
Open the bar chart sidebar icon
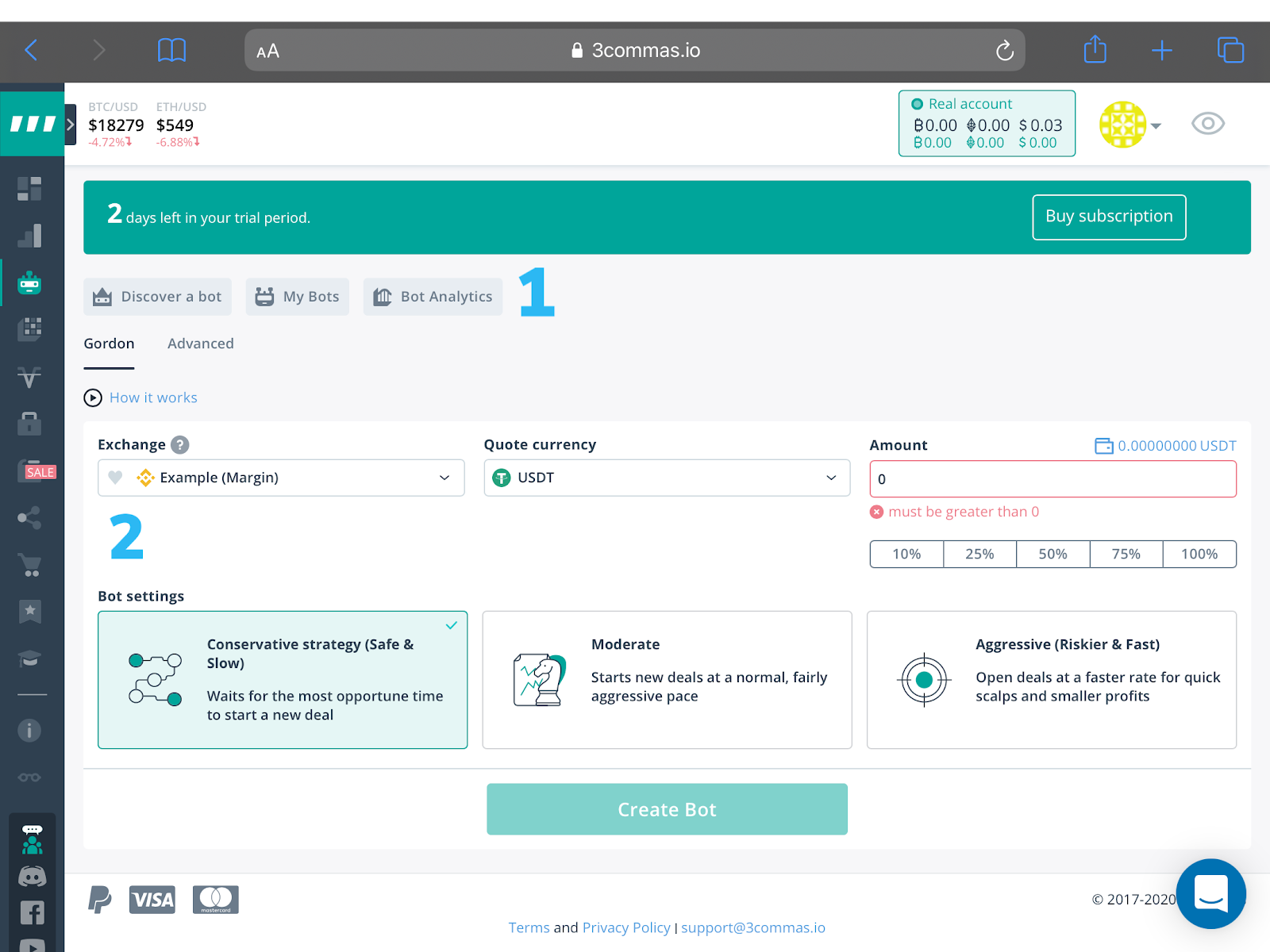[29, 236]
